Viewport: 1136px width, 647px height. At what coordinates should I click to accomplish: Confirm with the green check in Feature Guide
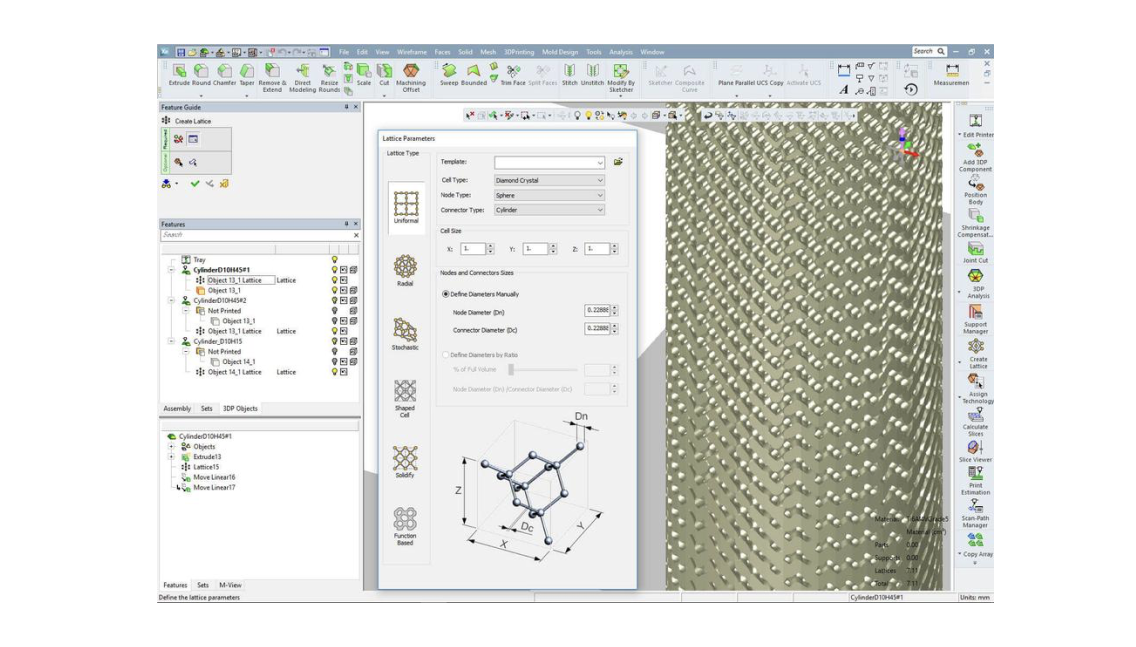coord(195,184)
